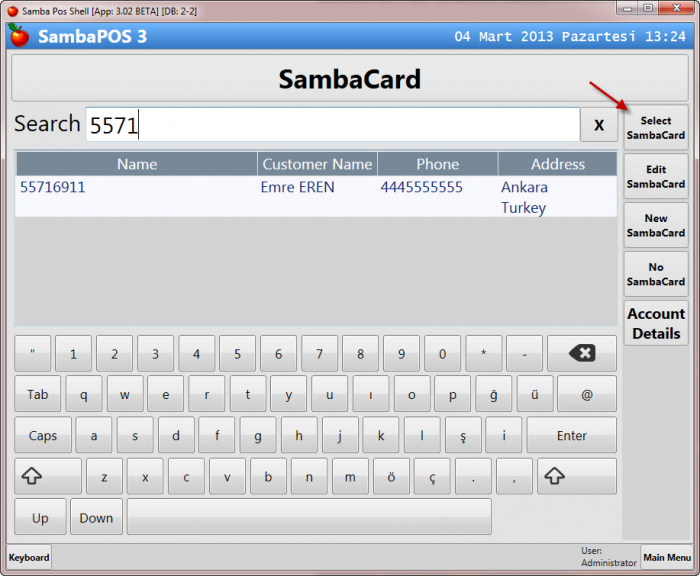Create a card with New SambaCard

655,226
